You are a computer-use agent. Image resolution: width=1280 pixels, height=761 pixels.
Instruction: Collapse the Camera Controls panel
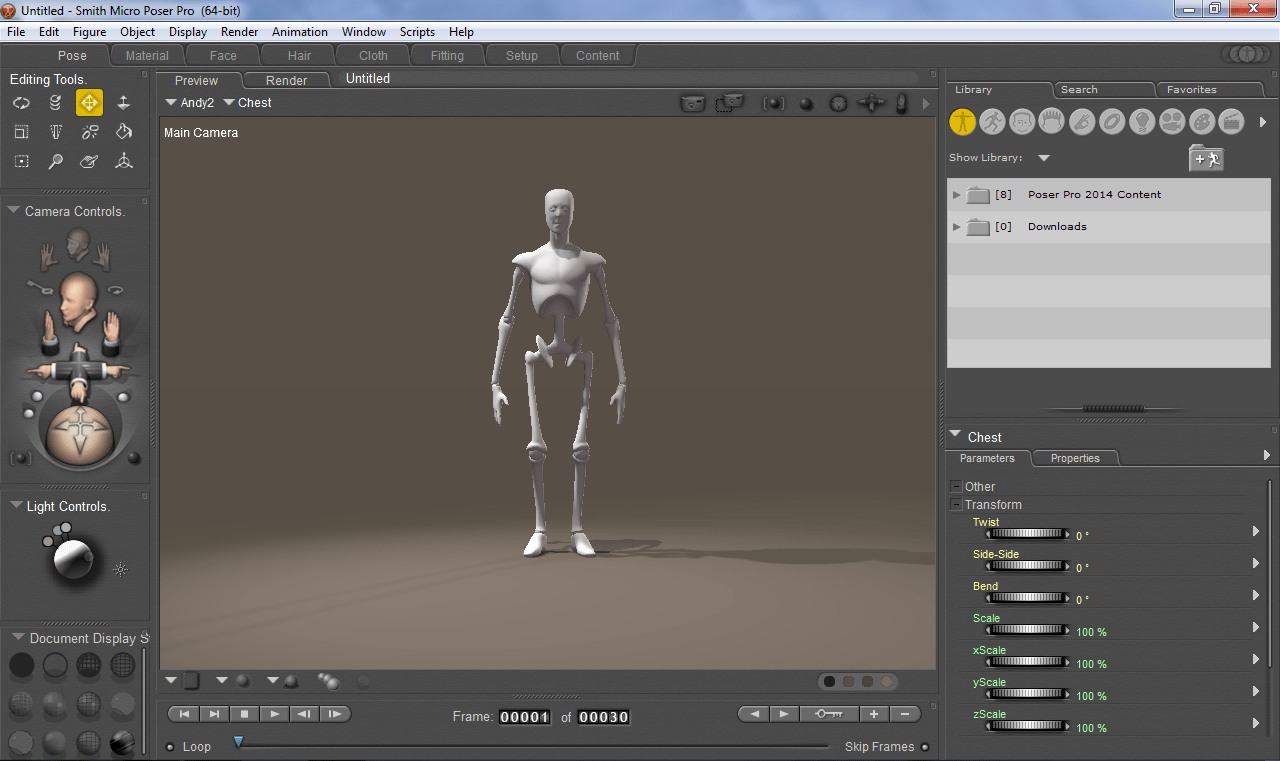tap(14, 211)
